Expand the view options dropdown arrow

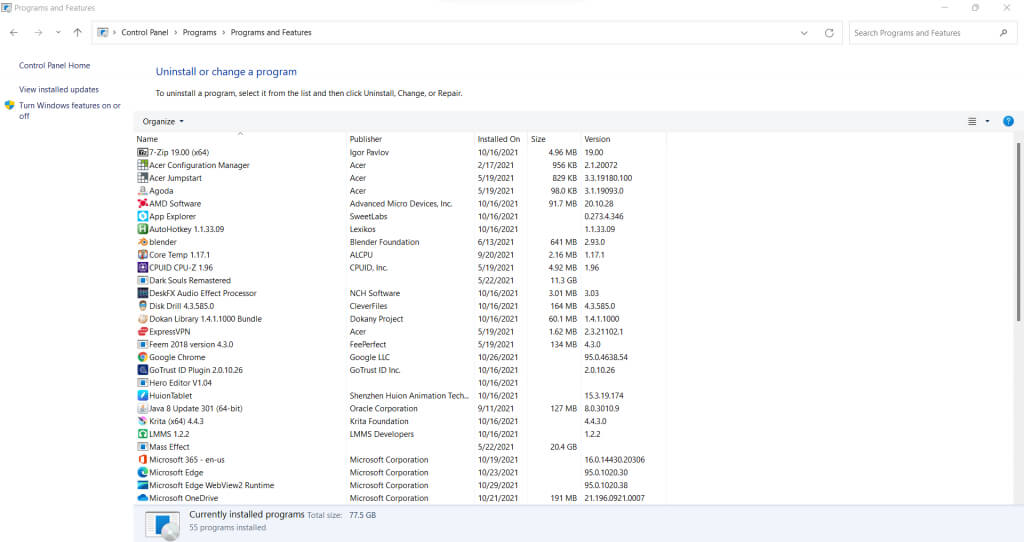(987, 121)
